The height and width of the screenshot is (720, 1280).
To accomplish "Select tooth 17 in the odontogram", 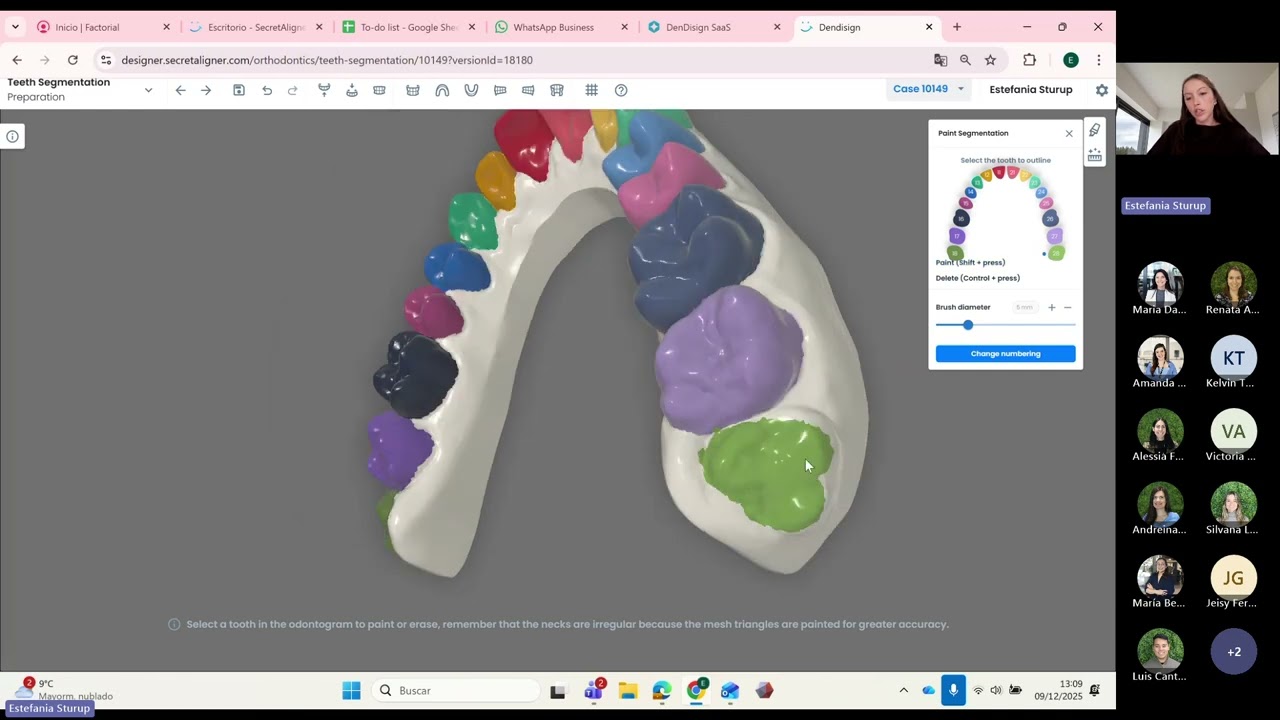I will coord(957,236).
